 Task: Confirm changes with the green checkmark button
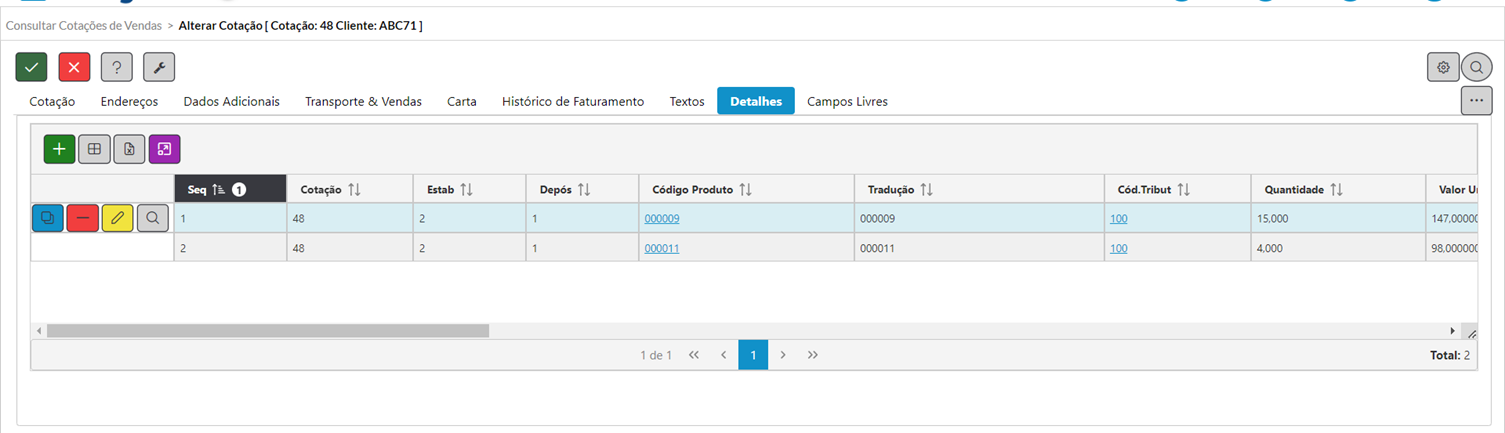pos(31,67)
